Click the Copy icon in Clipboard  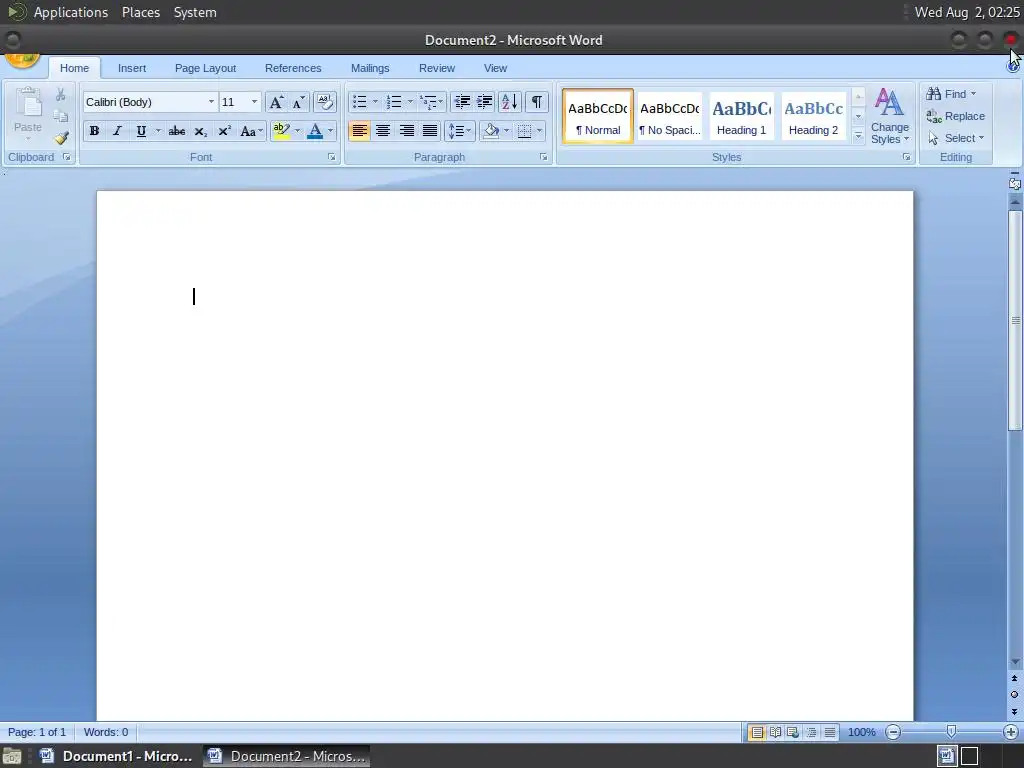(60, 117)
